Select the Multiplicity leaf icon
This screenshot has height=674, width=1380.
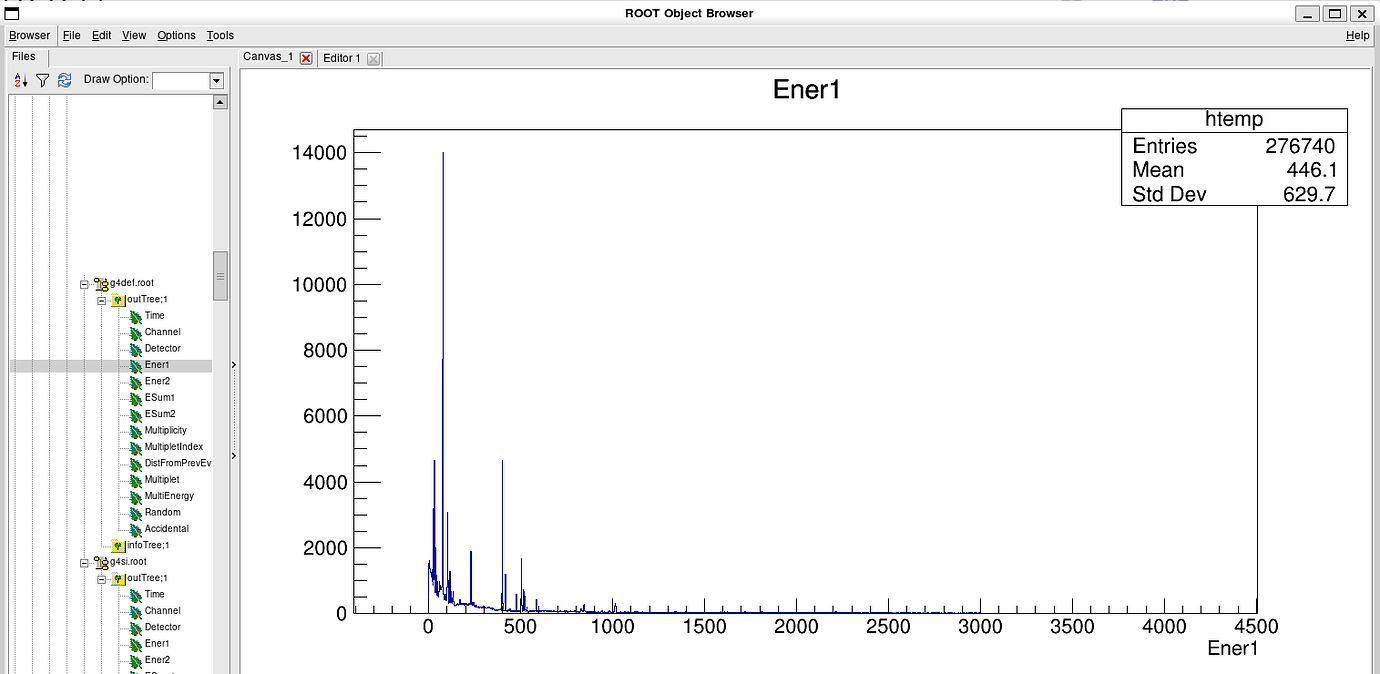pyautogui.click(x=136, y=431)
